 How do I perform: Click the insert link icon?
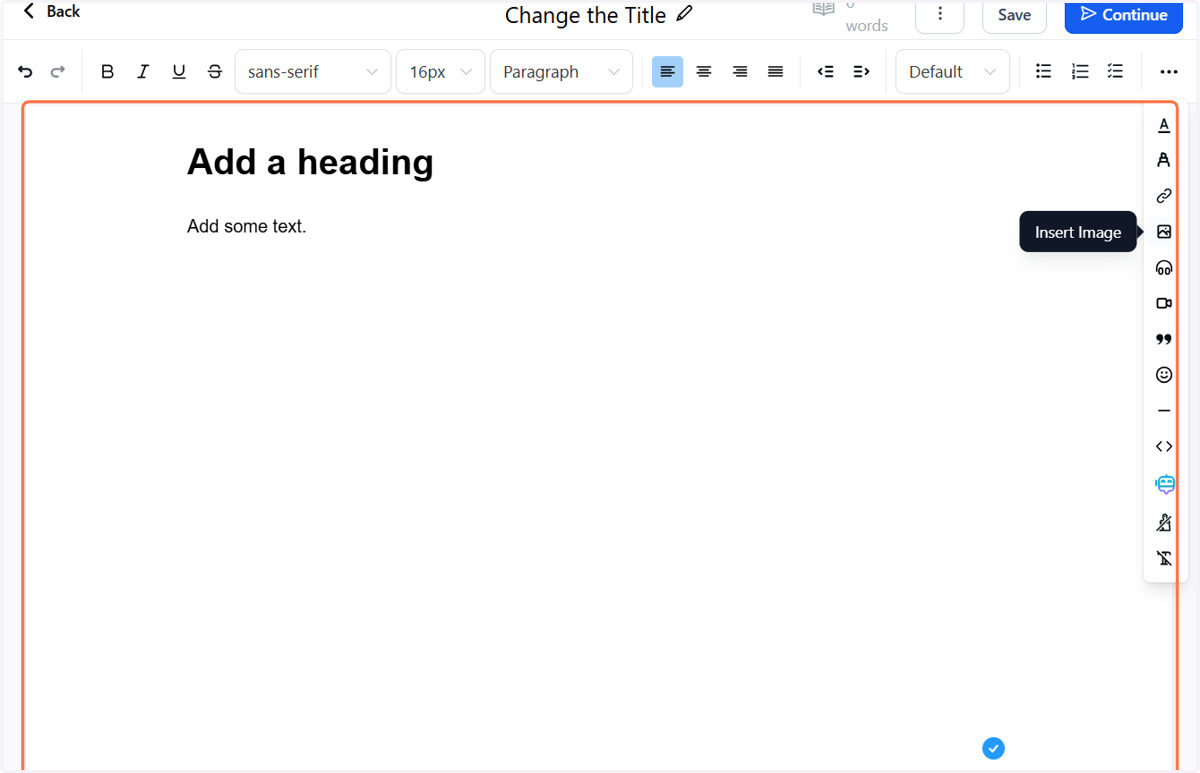[1164, 196]
